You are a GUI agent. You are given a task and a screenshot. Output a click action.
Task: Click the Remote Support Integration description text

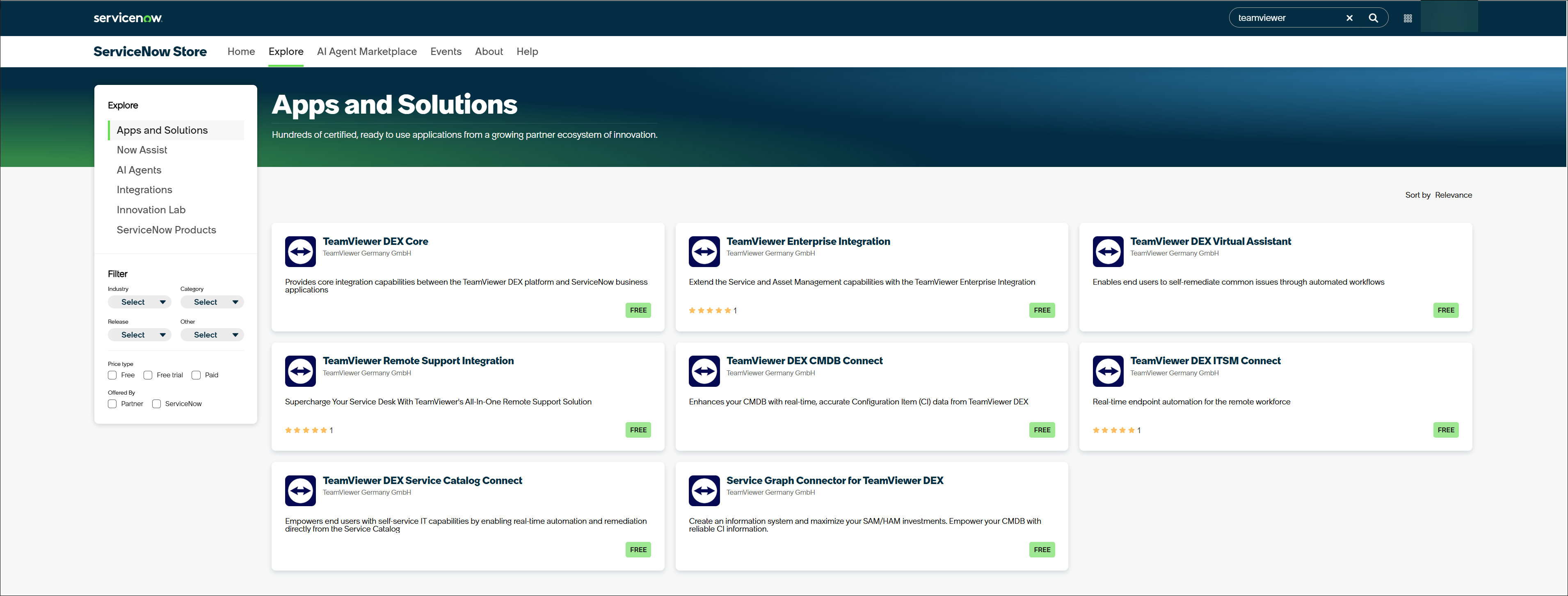tap(438, 402)
